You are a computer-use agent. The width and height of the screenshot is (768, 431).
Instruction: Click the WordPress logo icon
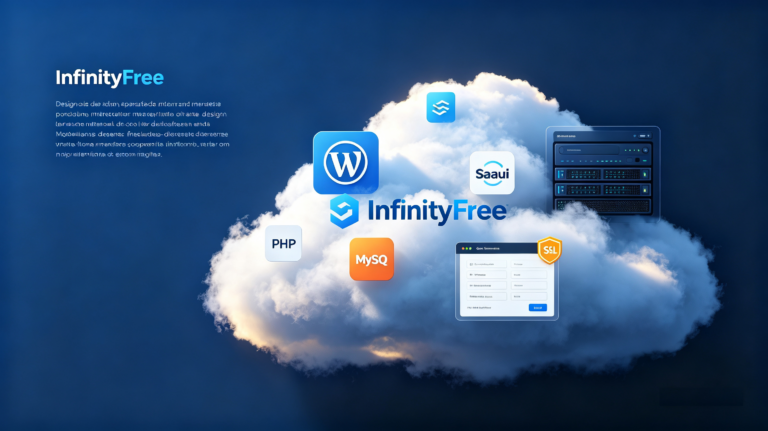tap(346, 163)
